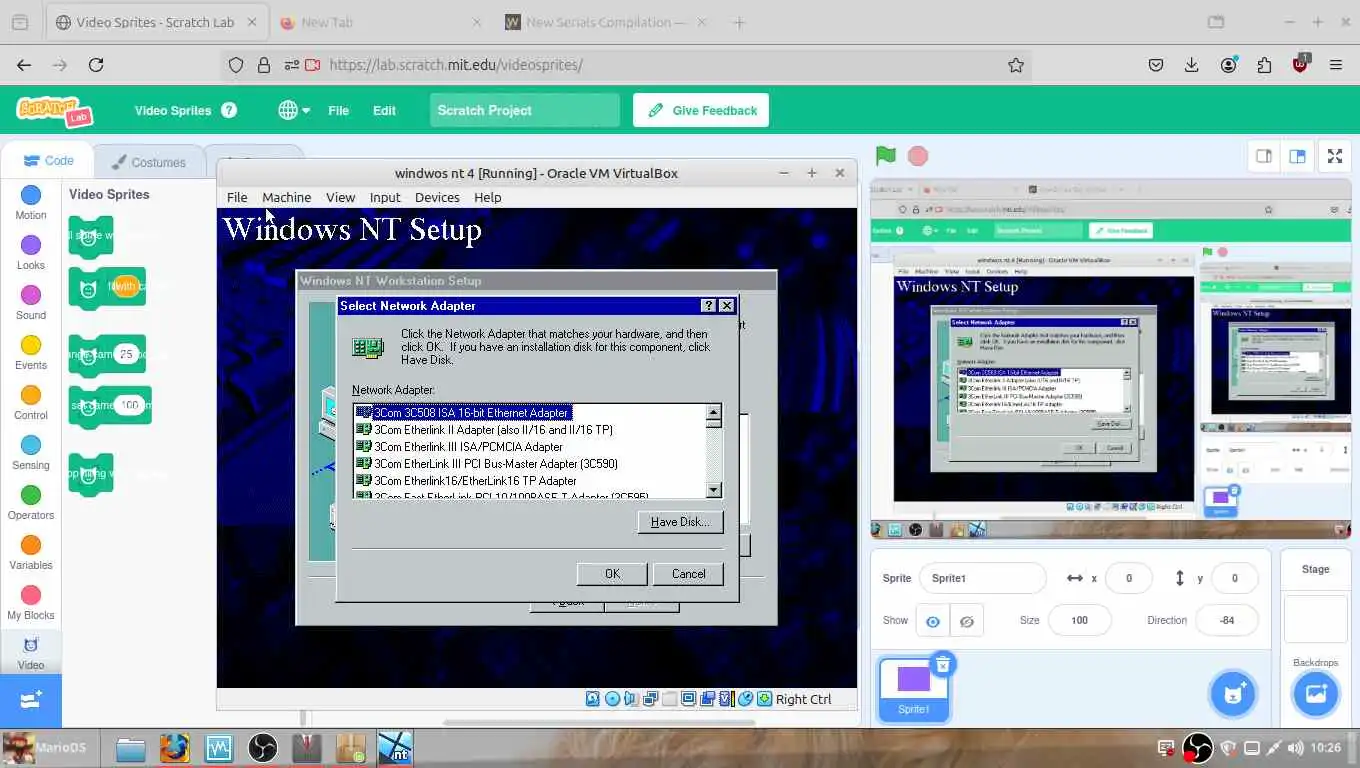Click the VirtualBox hard disk status icon
1360x768 pixels.
(x=594, y=699)
